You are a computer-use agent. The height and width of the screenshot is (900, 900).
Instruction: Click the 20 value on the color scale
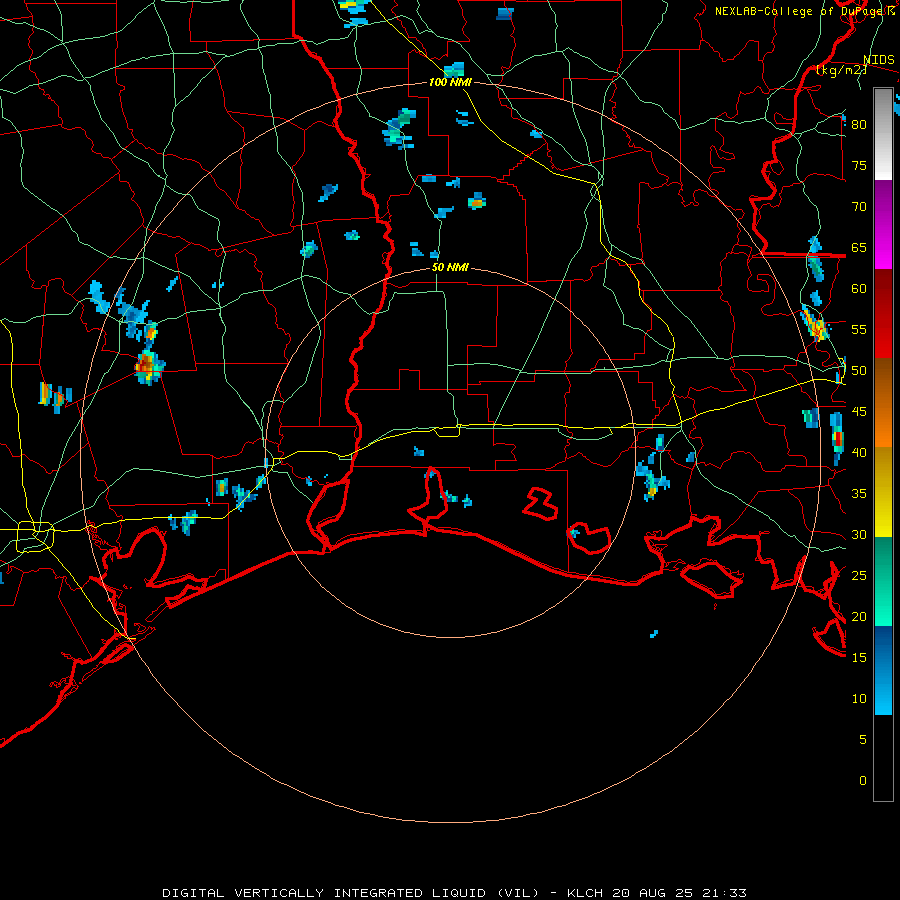tap(859, 616)
